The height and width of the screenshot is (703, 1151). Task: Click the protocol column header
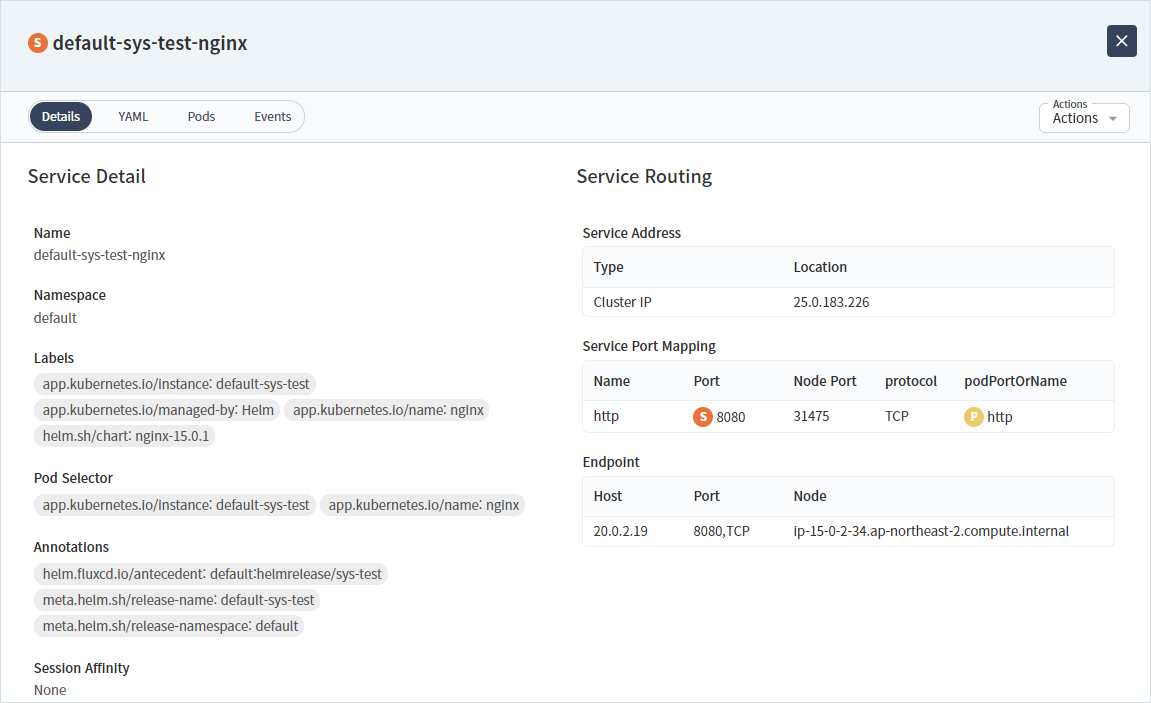tap(910, 381)
